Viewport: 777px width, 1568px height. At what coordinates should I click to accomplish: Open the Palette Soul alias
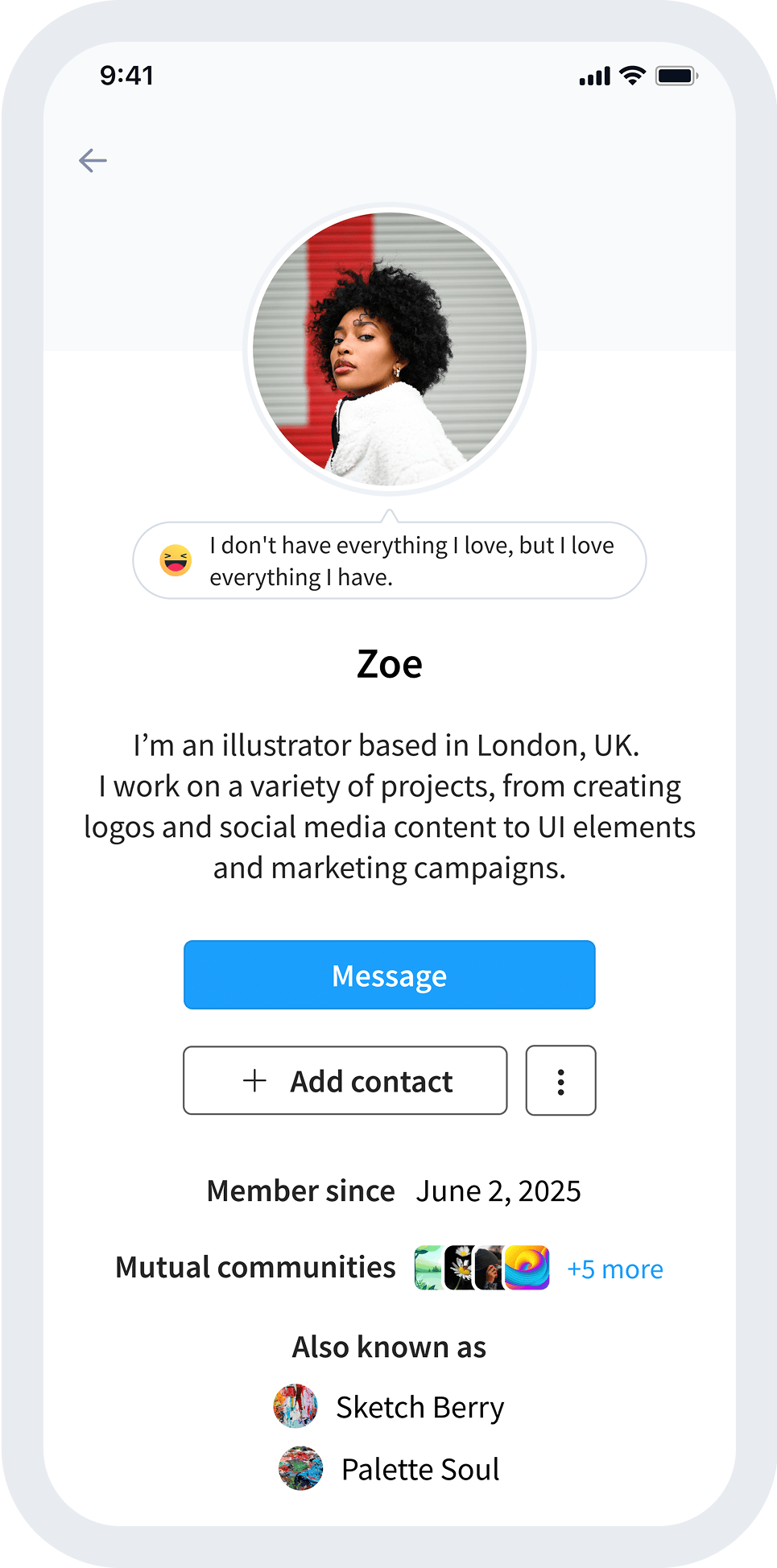pyautogui.click(x=420, y=1469)
